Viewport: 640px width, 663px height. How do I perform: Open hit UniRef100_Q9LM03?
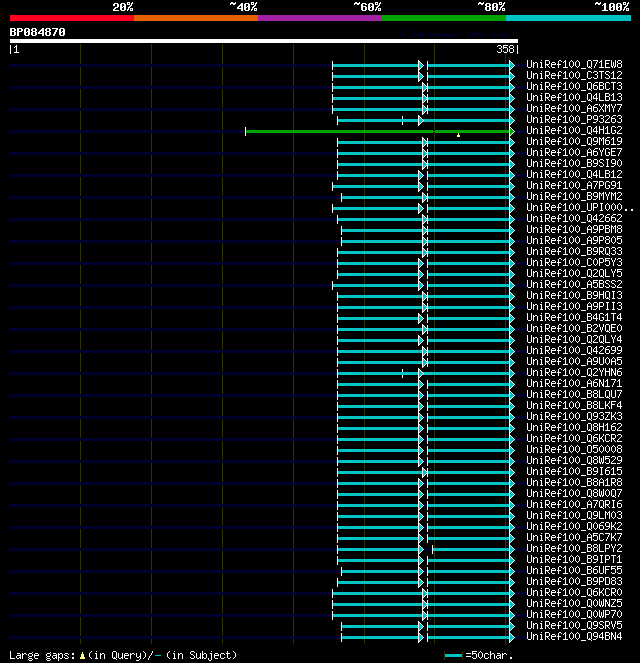click(x=574, y=515)
